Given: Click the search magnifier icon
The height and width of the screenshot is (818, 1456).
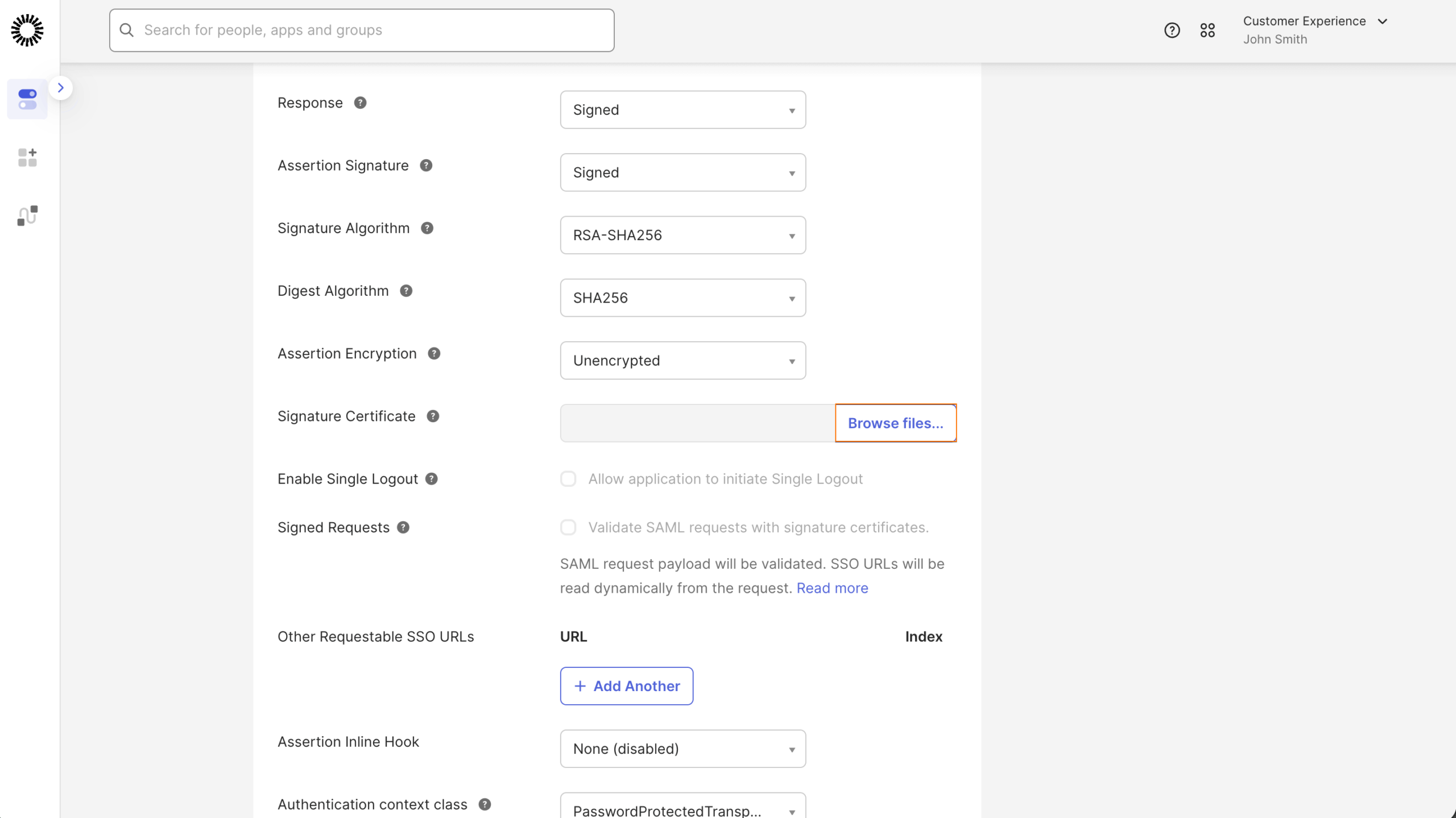Looking at the screenshot, I should (126, 30).
